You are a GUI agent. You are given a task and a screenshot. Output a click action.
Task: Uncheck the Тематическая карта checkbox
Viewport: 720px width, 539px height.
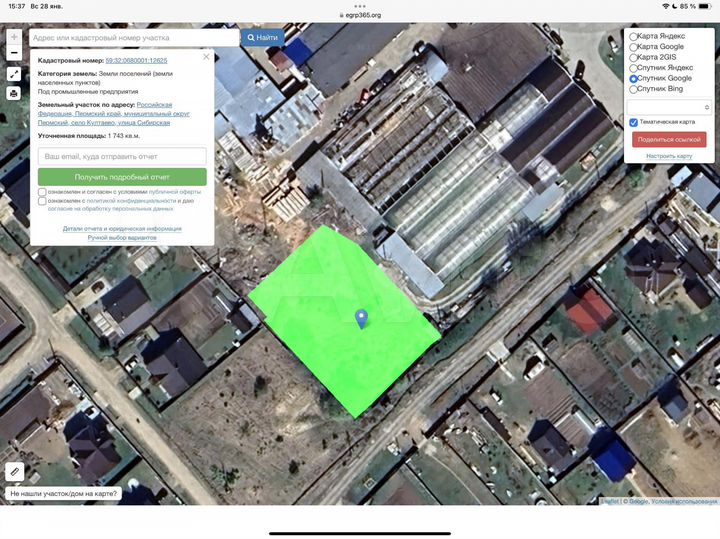click(x=633, y=122)
